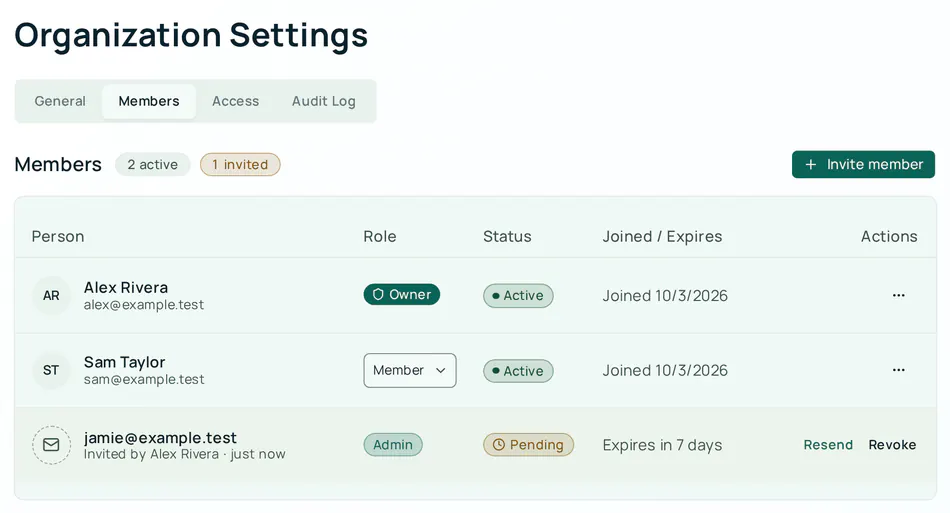Click the AR avatar for Alex Rivera
This screenshot has width=950, height=513.
[51, 296]
